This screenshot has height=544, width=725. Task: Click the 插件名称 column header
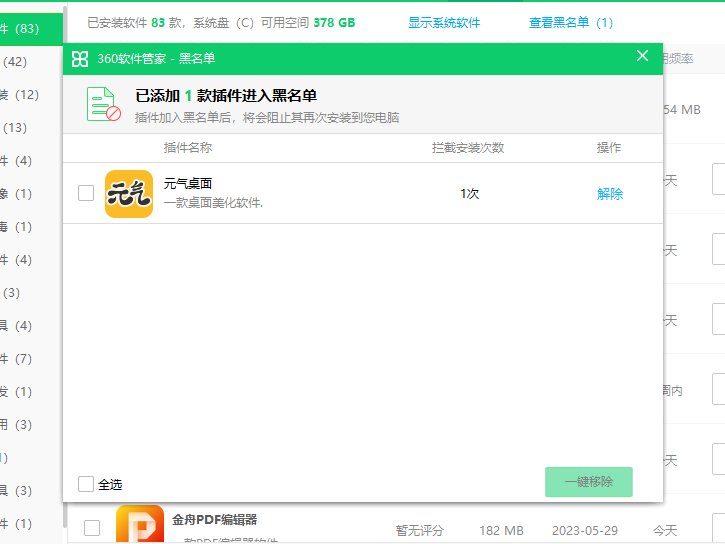pos(188,148)
